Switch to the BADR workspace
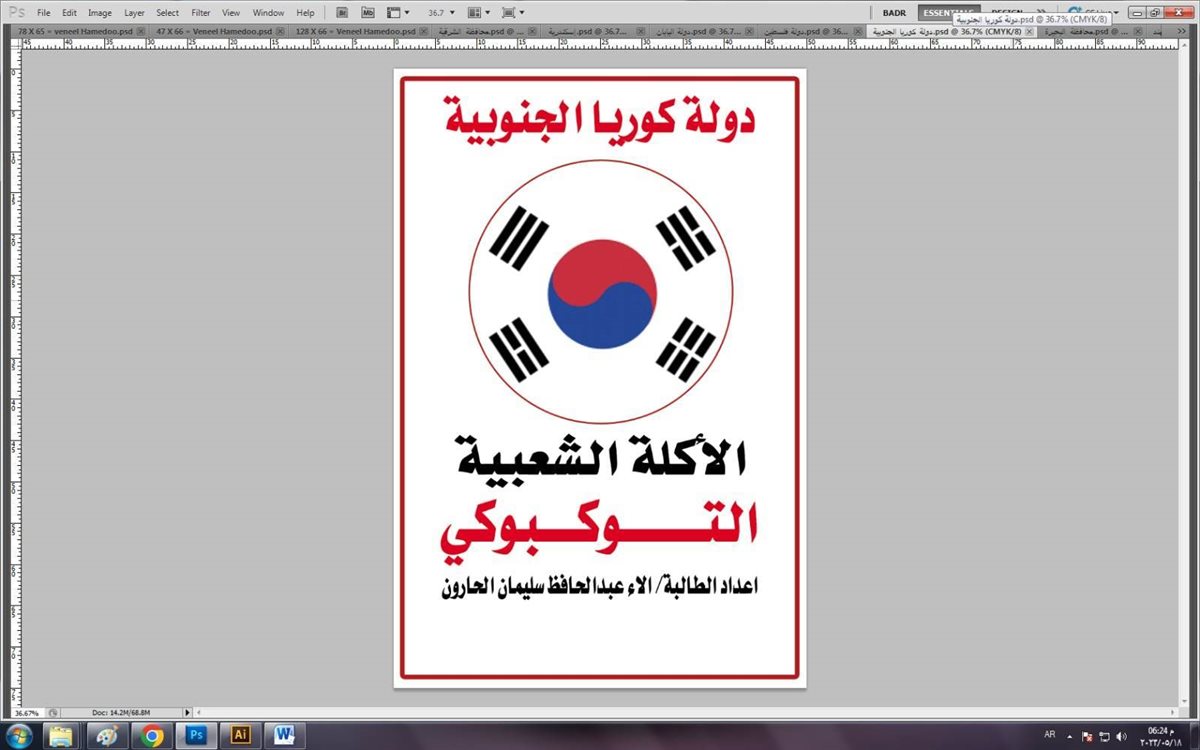1200x750 pixels. pyautogui.click(x=893, y=13)
